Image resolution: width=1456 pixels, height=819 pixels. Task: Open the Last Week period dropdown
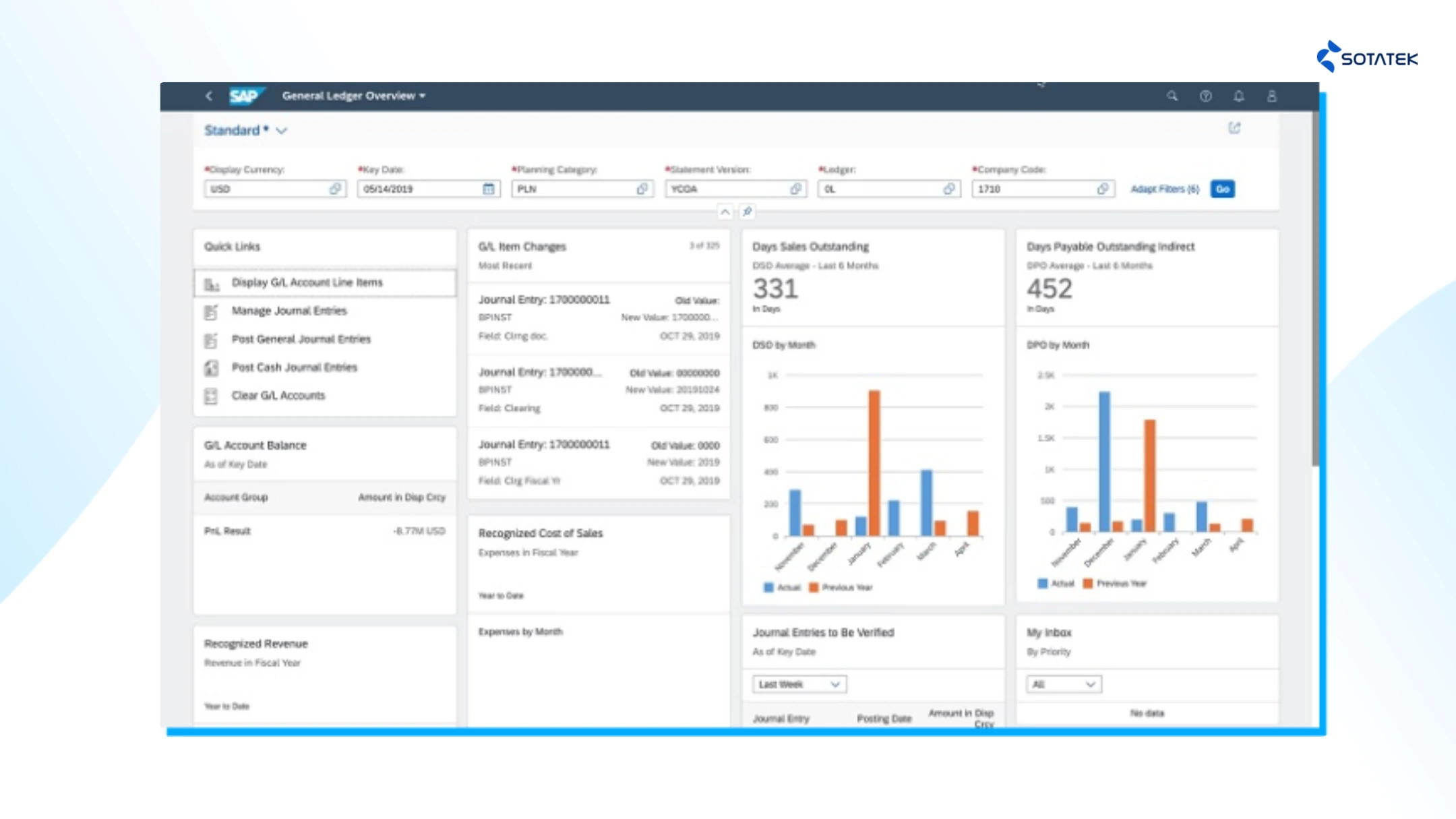tap(799, 684)
